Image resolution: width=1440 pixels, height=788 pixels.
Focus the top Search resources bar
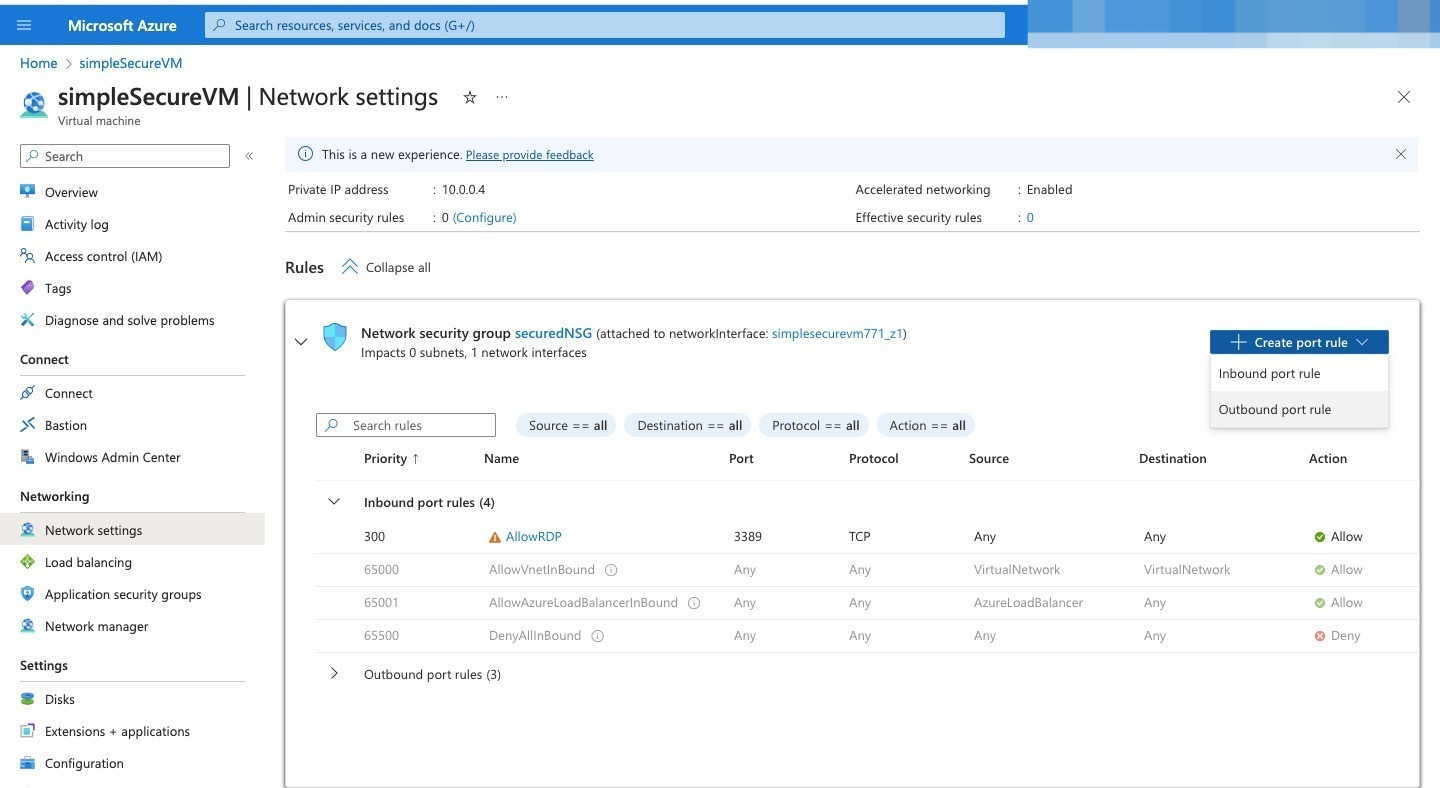[605, 25]
